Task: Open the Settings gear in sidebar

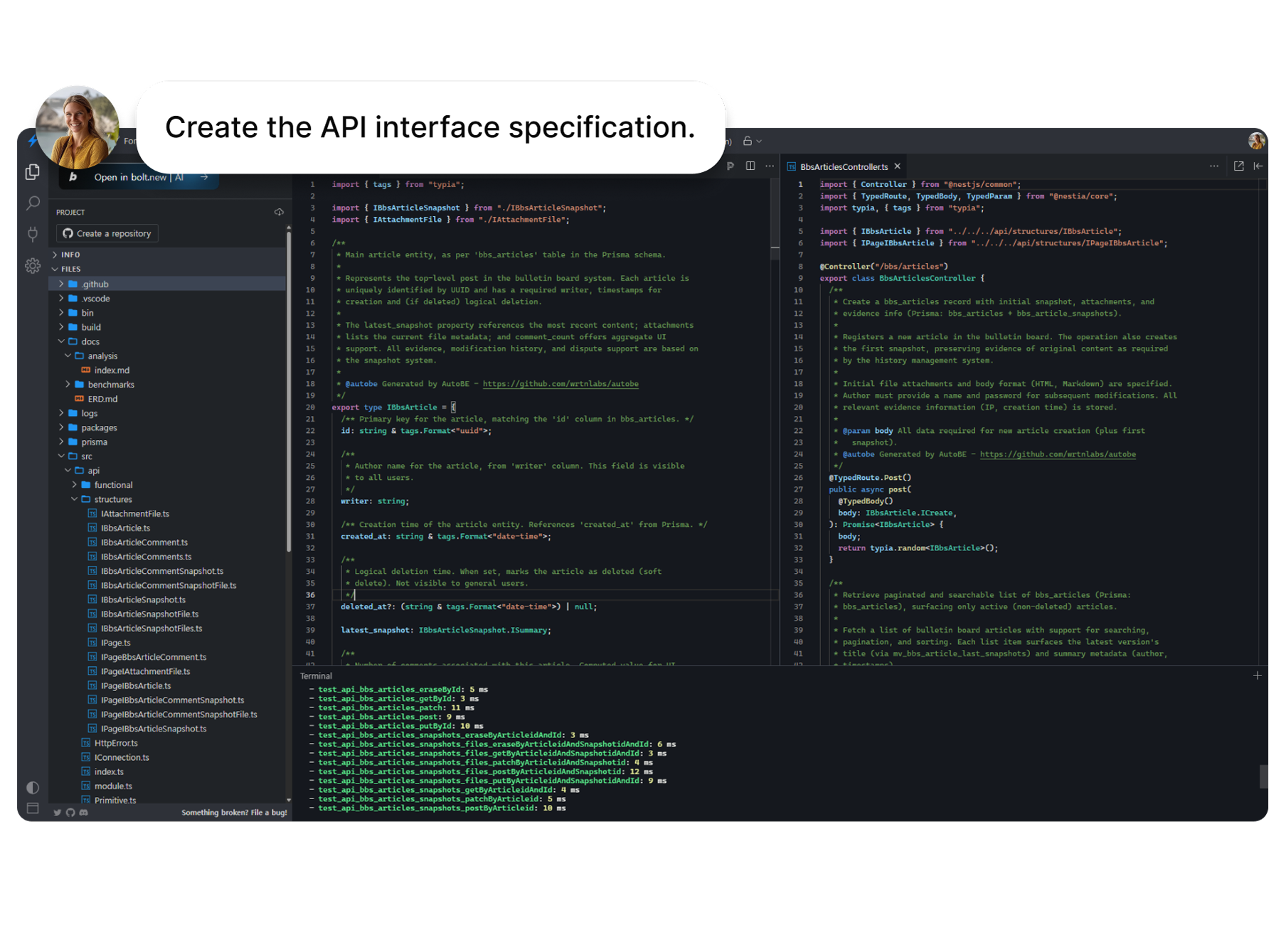Action: point(33,266)
